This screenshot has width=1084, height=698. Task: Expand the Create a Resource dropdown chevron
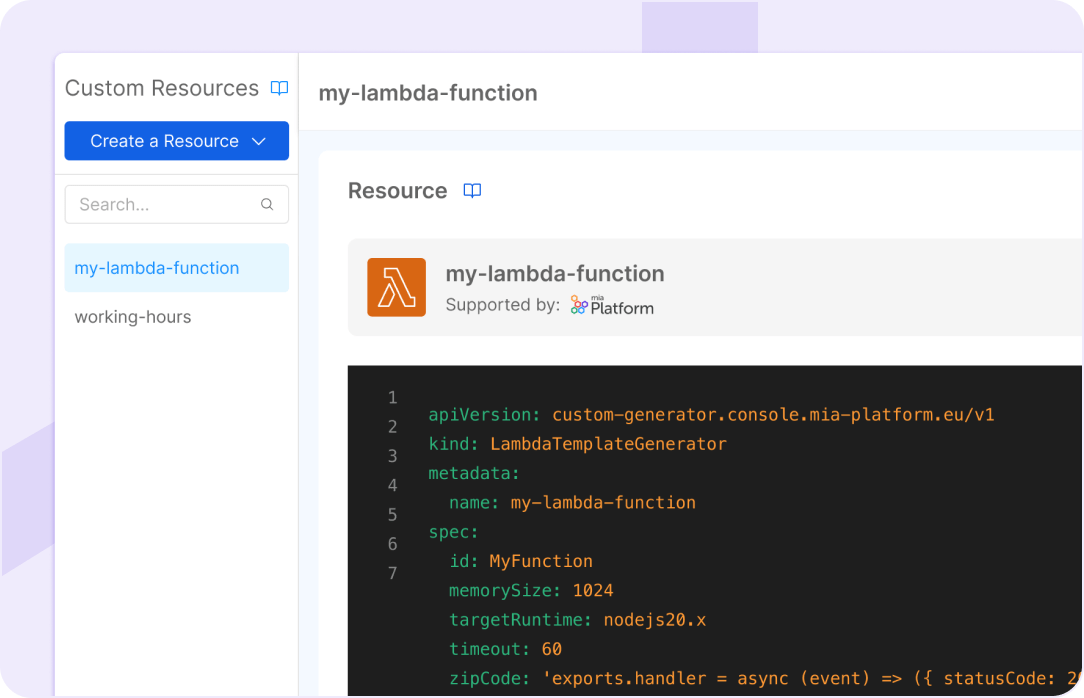pos(259,141)
